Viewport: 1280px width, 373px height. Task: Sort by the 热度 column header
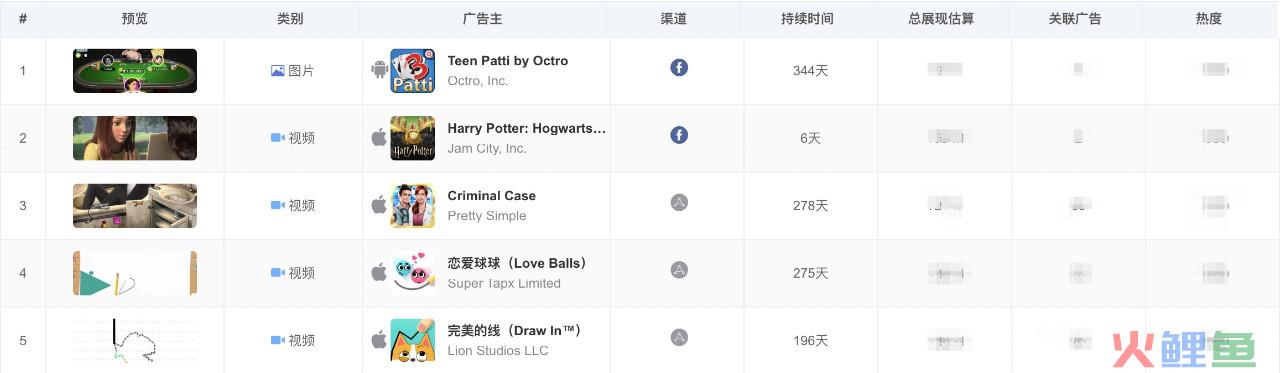point(1209,19)
